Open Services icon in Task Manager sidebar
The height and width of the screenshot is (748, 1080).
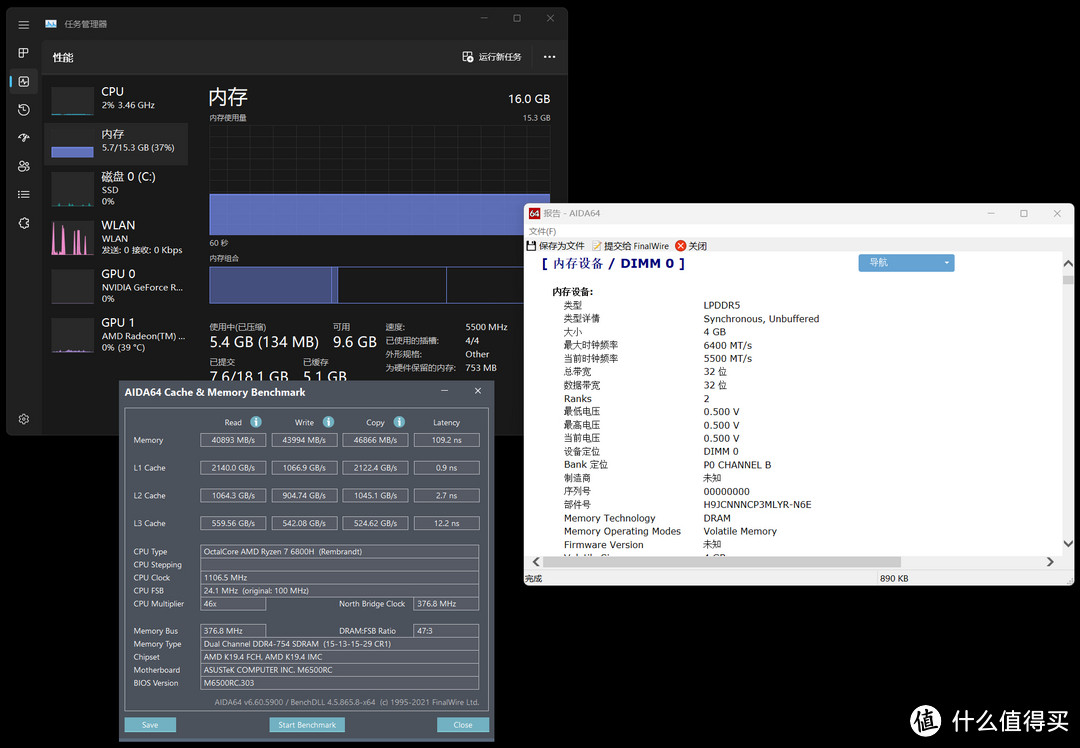pos(23,223)
